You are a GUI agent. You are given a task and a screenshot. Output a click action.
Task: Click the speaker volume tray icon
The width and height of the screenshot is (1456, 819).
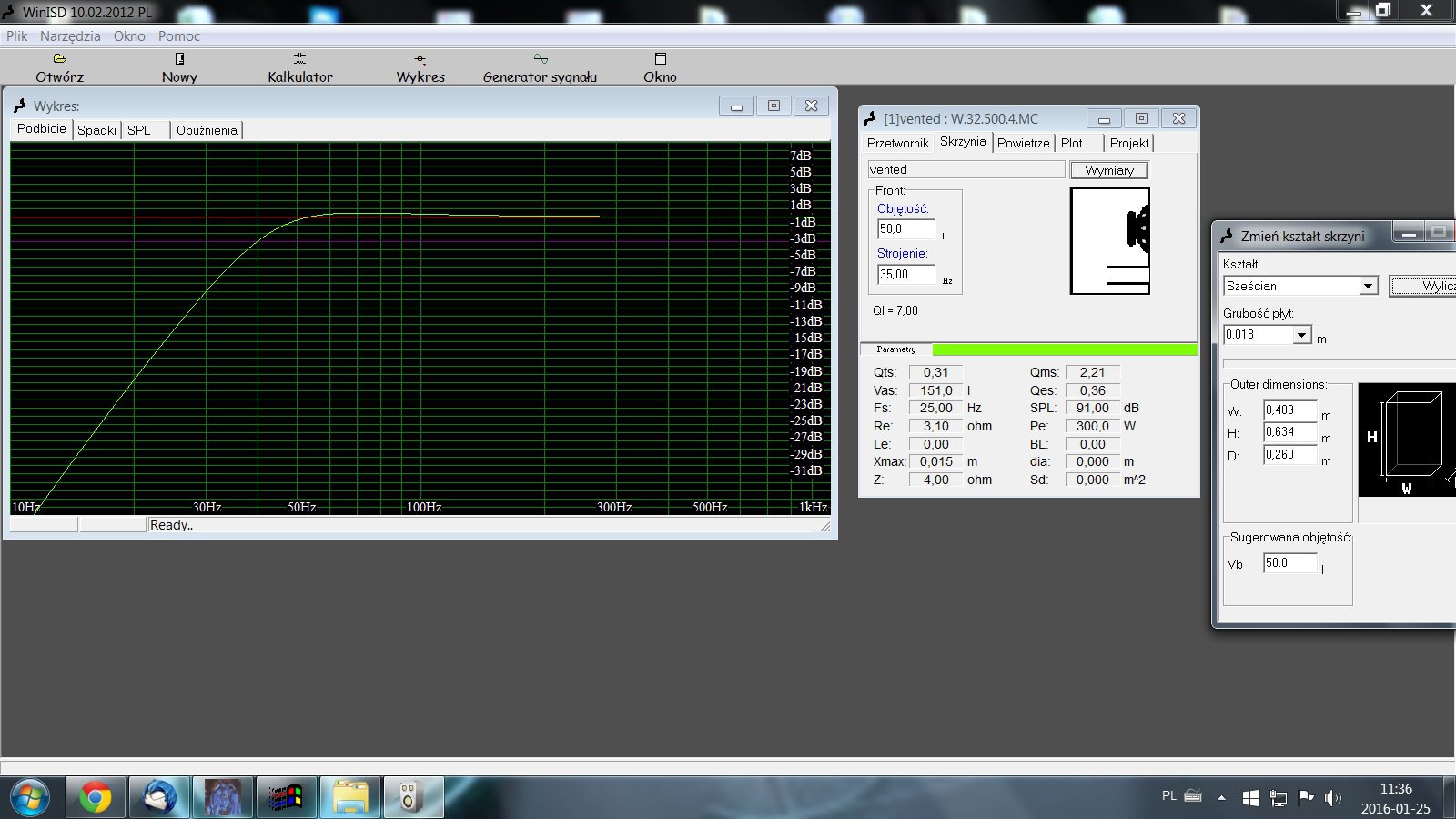[1332, 798]
